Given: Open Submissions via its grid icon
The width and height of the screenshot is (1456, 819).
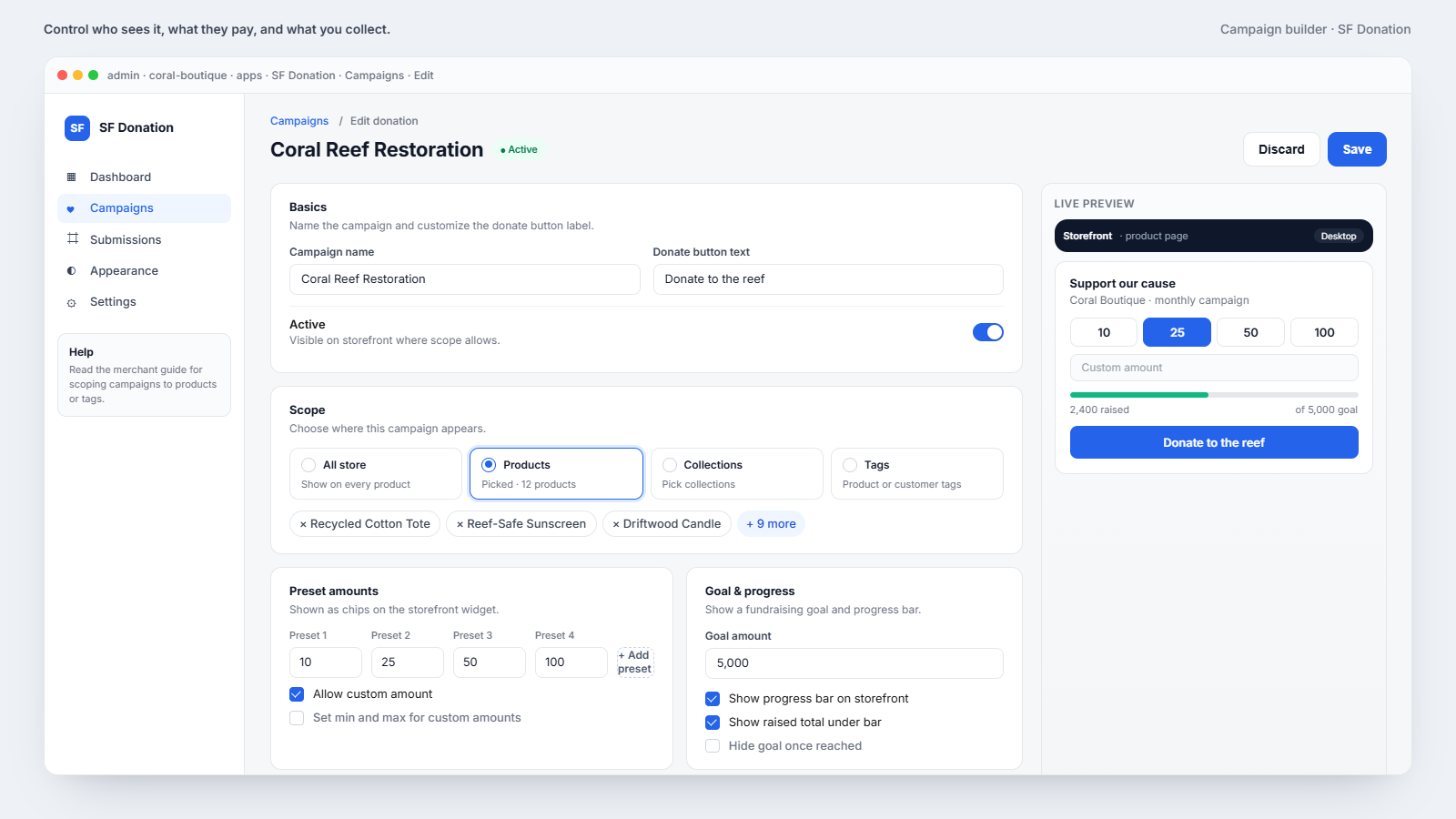Looking at the screenshot, I should pyautogui.click(x=72, y=239).
